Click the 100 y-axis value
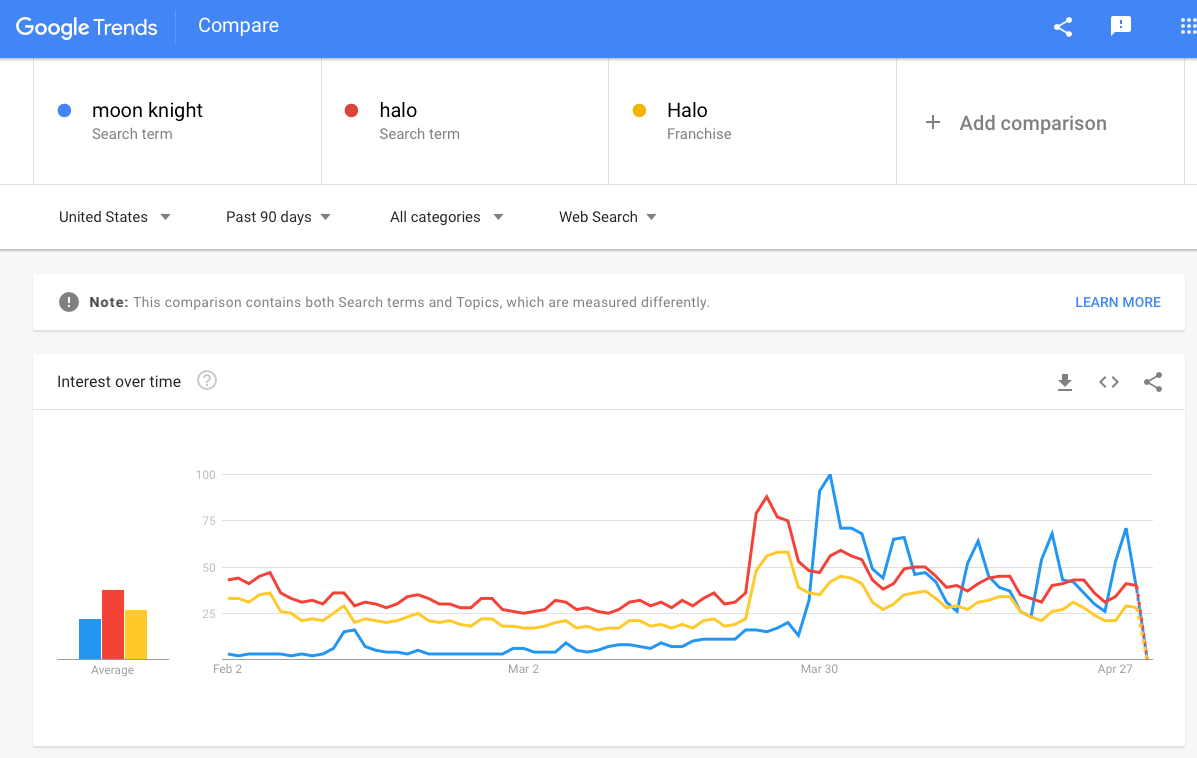 pos(206,475)
